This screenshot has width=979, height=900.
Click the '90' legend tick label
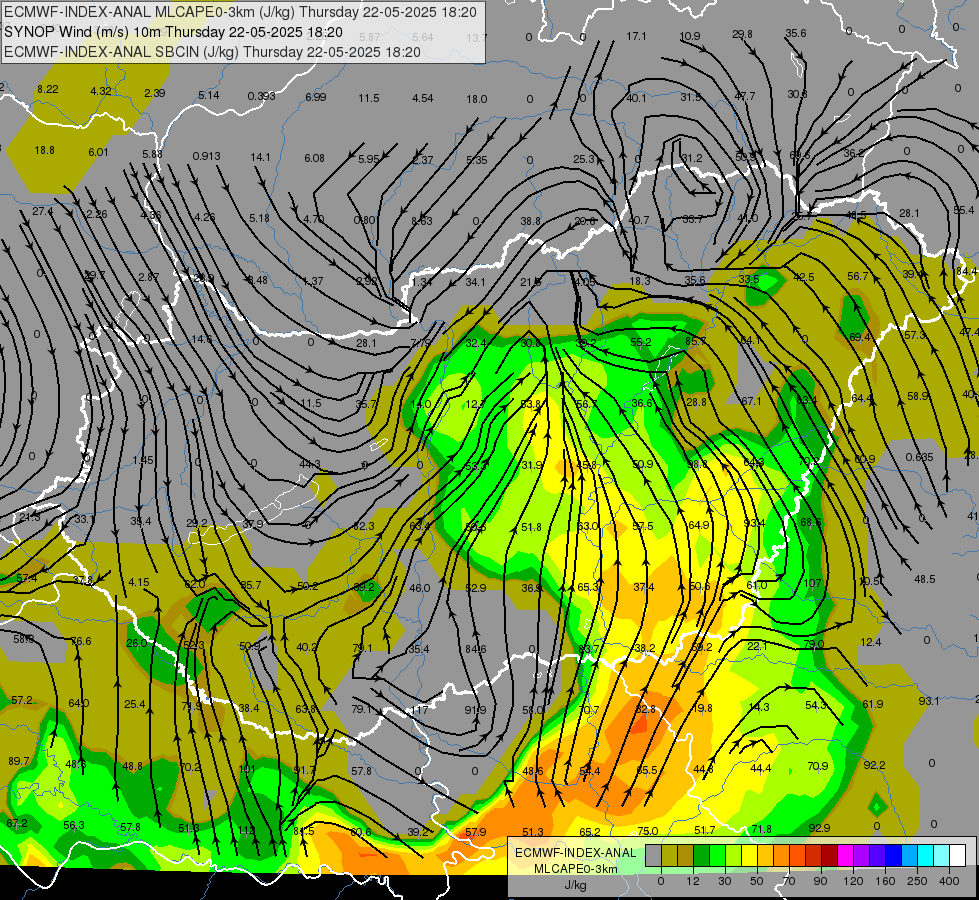[821, 881]
